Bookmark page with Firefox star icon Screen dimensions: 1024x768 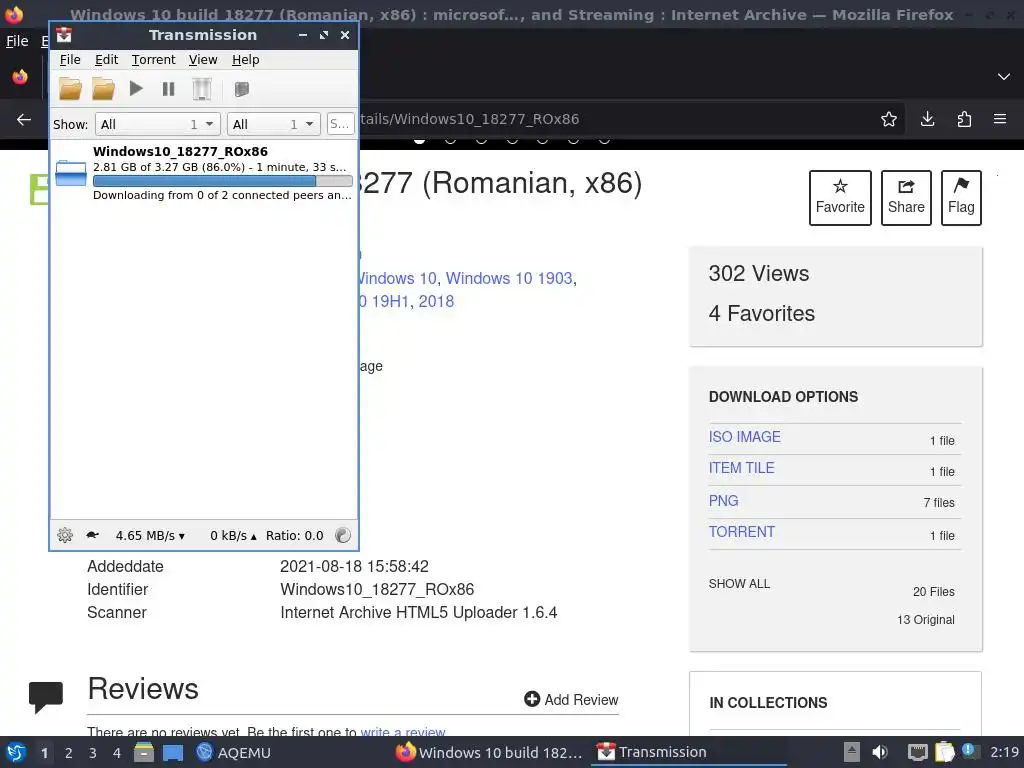pos(889,119)
